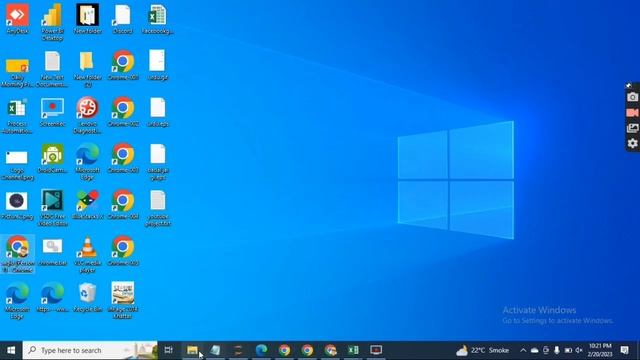Select the Screenrec desktop shortcut
This screenshot has height=360, width=640.
pyautogui.click(x=52, y=112)
